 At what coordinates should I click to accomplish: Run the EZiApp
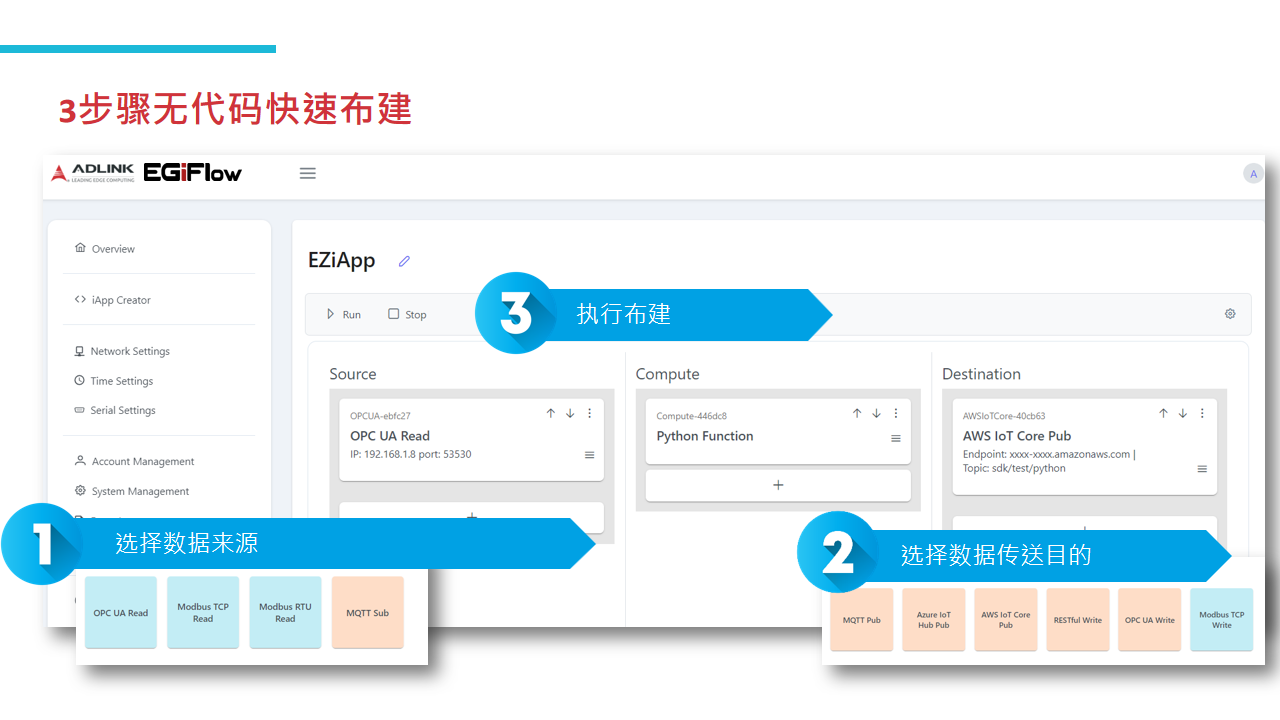pos(343,314)
